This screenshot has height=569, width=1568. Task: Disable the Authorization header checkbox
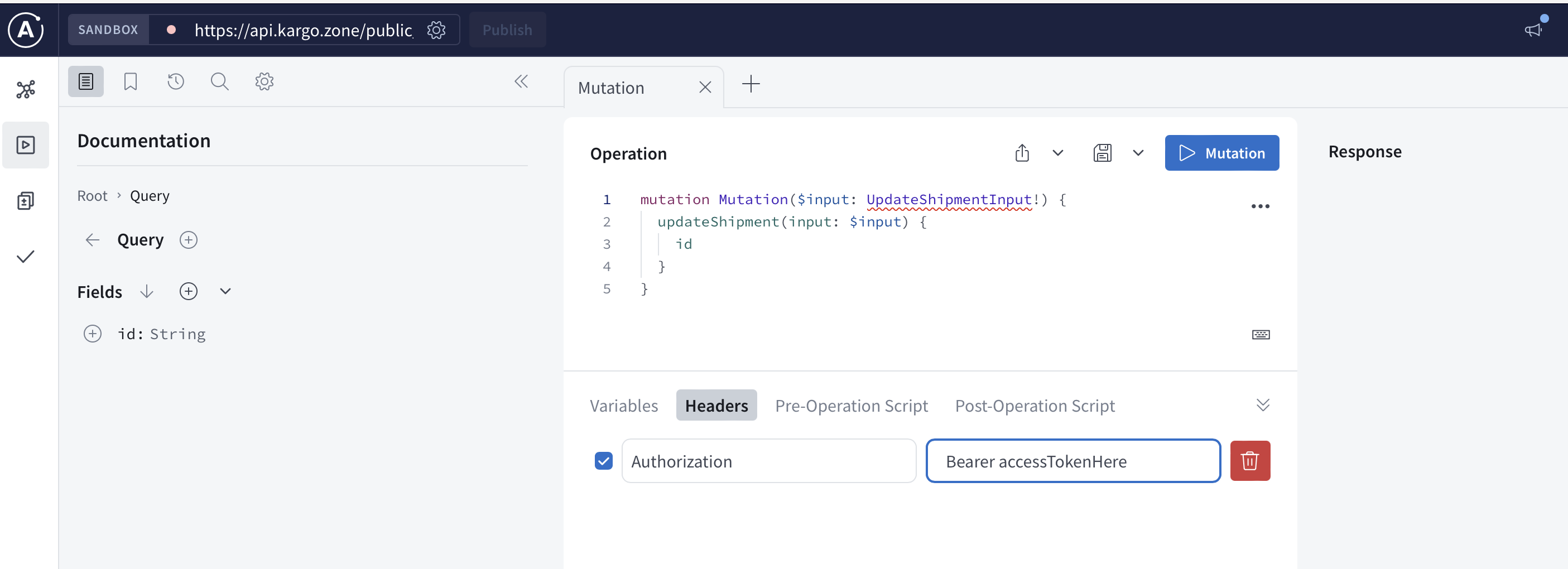coord(603,461)
